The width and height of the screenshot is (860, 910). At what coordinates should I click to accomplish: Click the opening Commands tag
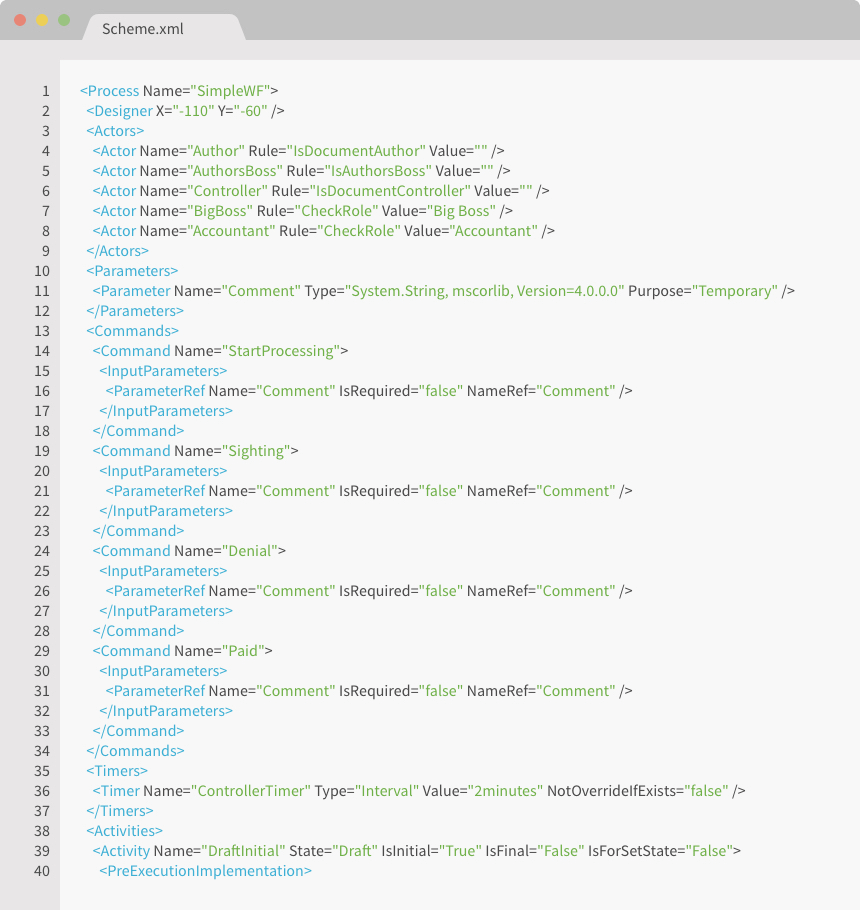pos(132,331)
